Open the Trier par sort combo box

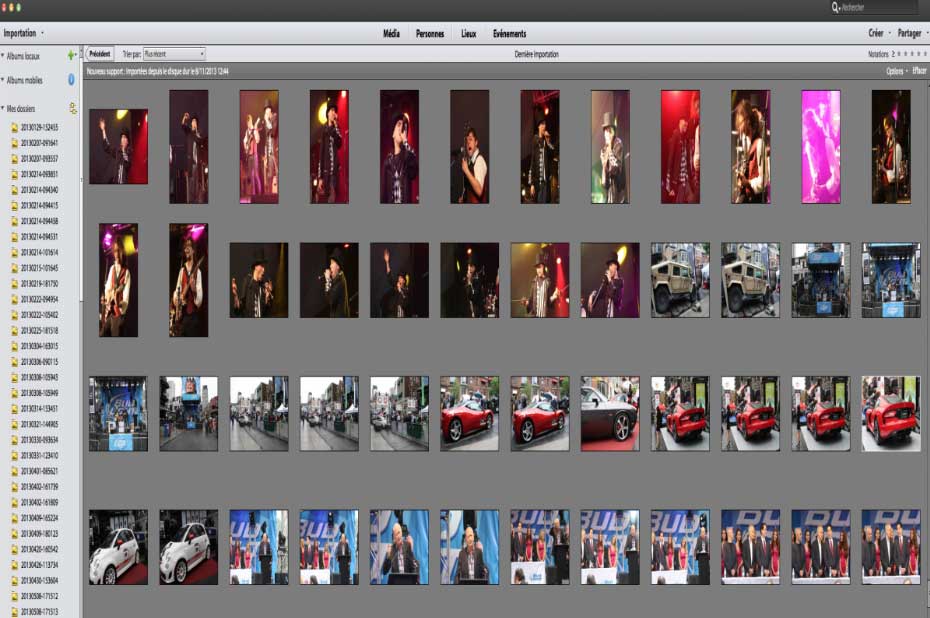pos(174,54)
